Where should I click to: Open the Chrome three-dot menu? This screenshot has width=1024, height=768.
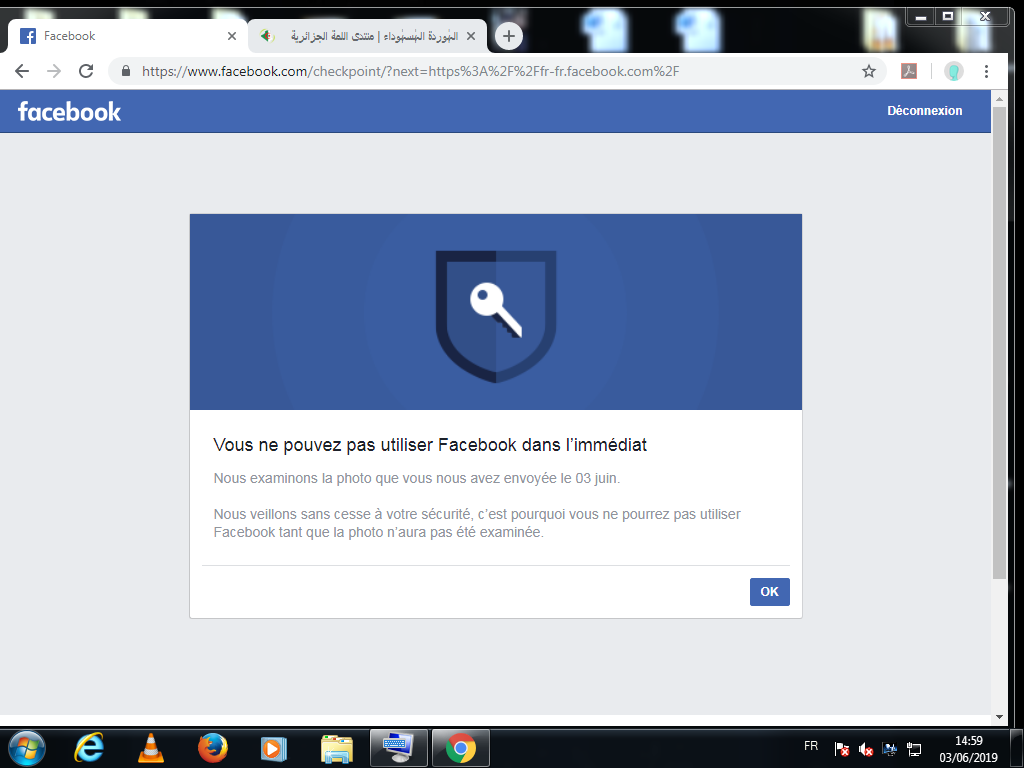(x=986, y=71)
